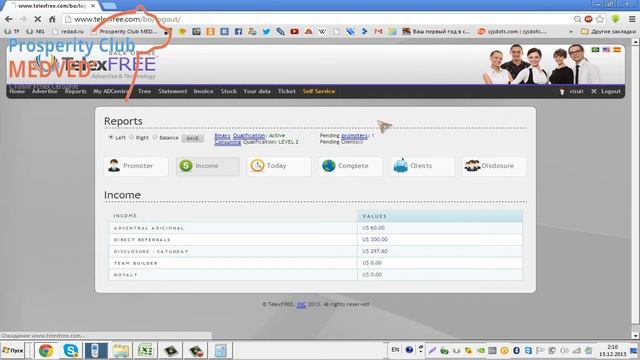Open Excel from the taskbar

pyautogui.click(x=145, y=351)
